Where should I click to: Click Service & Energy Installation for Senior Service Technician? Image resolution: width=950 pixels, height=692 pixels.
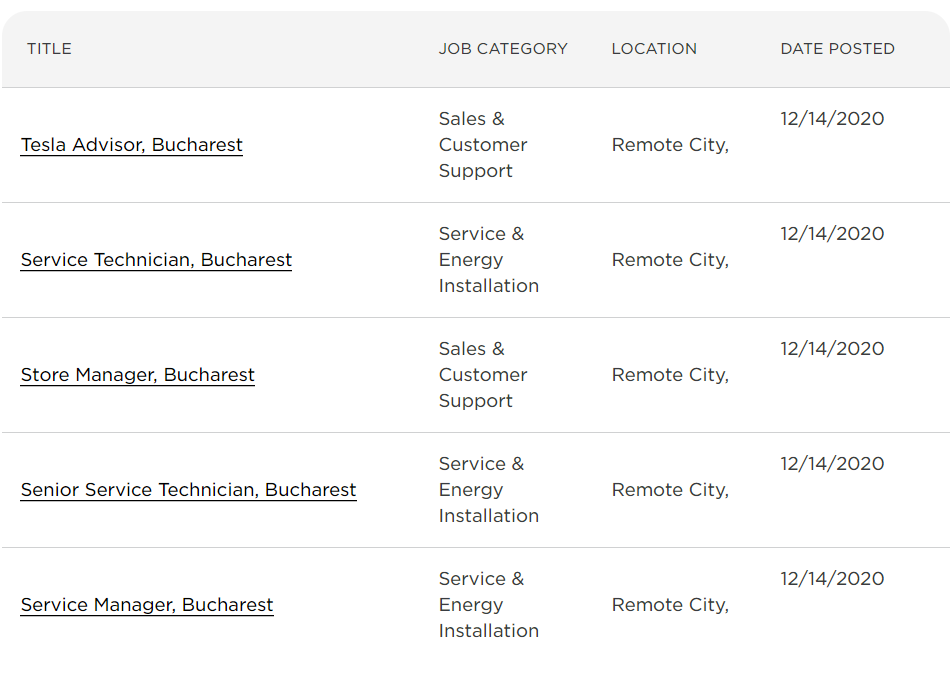(x=488, y=490)
